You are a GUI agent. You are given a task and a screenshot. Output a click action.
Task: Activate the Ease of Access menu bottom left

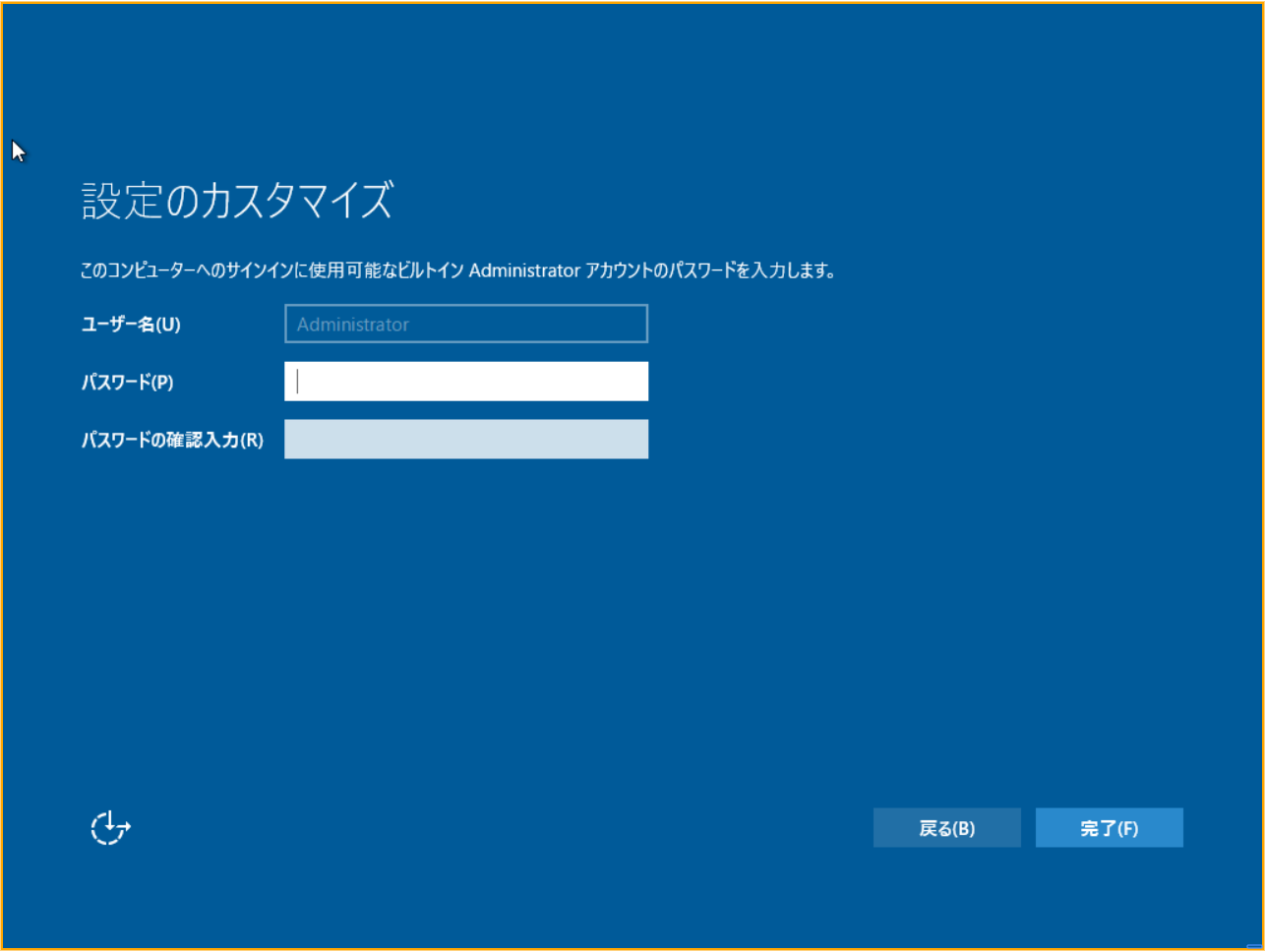coord(108,827)
